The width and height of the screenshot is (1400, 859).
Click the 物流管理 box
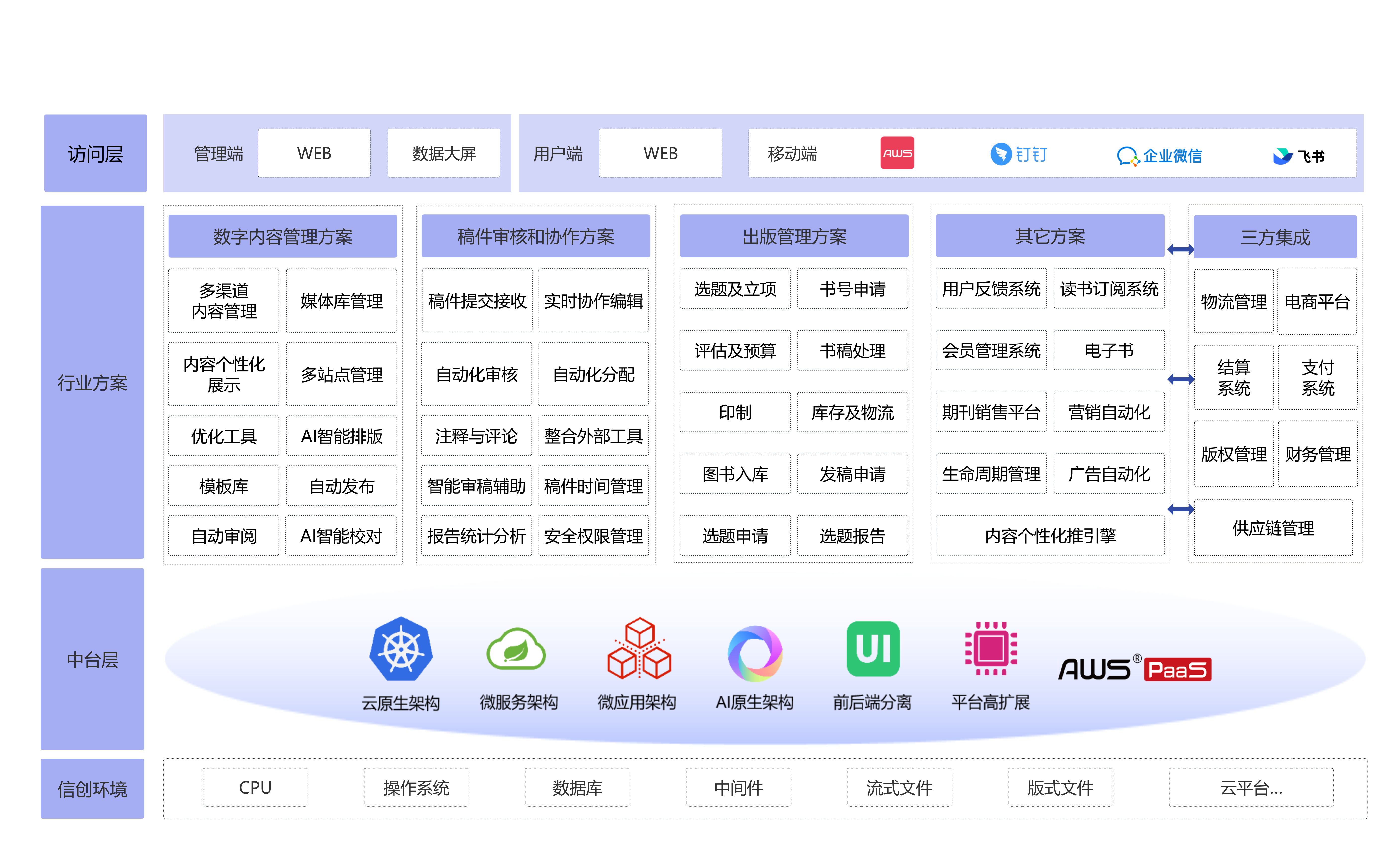tap(1234, 301)
